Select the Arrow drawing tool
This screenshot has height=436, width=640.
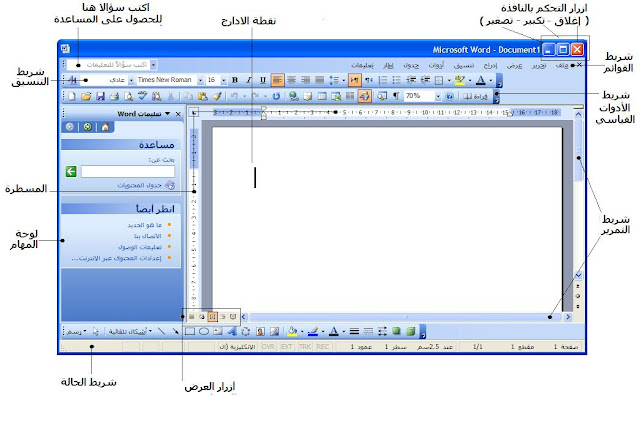tap(175, 331)
